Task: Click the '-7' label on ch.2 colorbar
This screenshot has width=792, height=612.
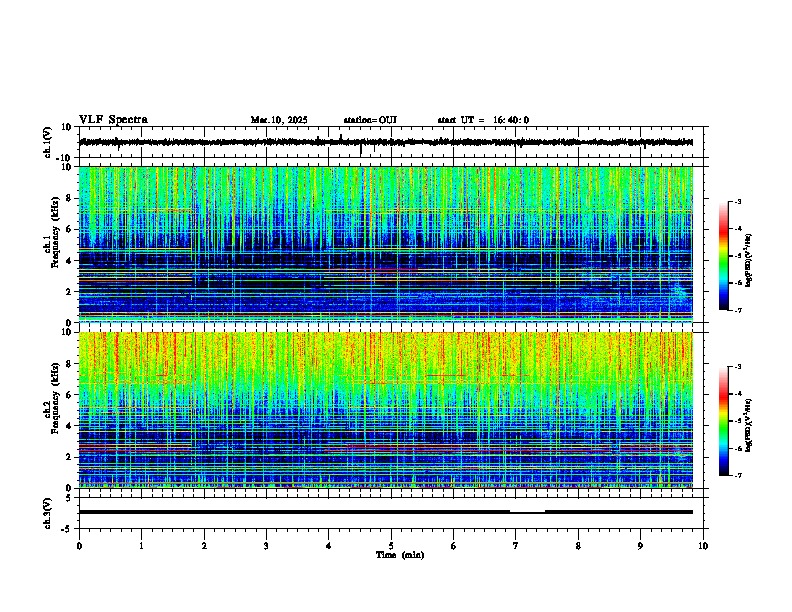Action: click(738, 476)
